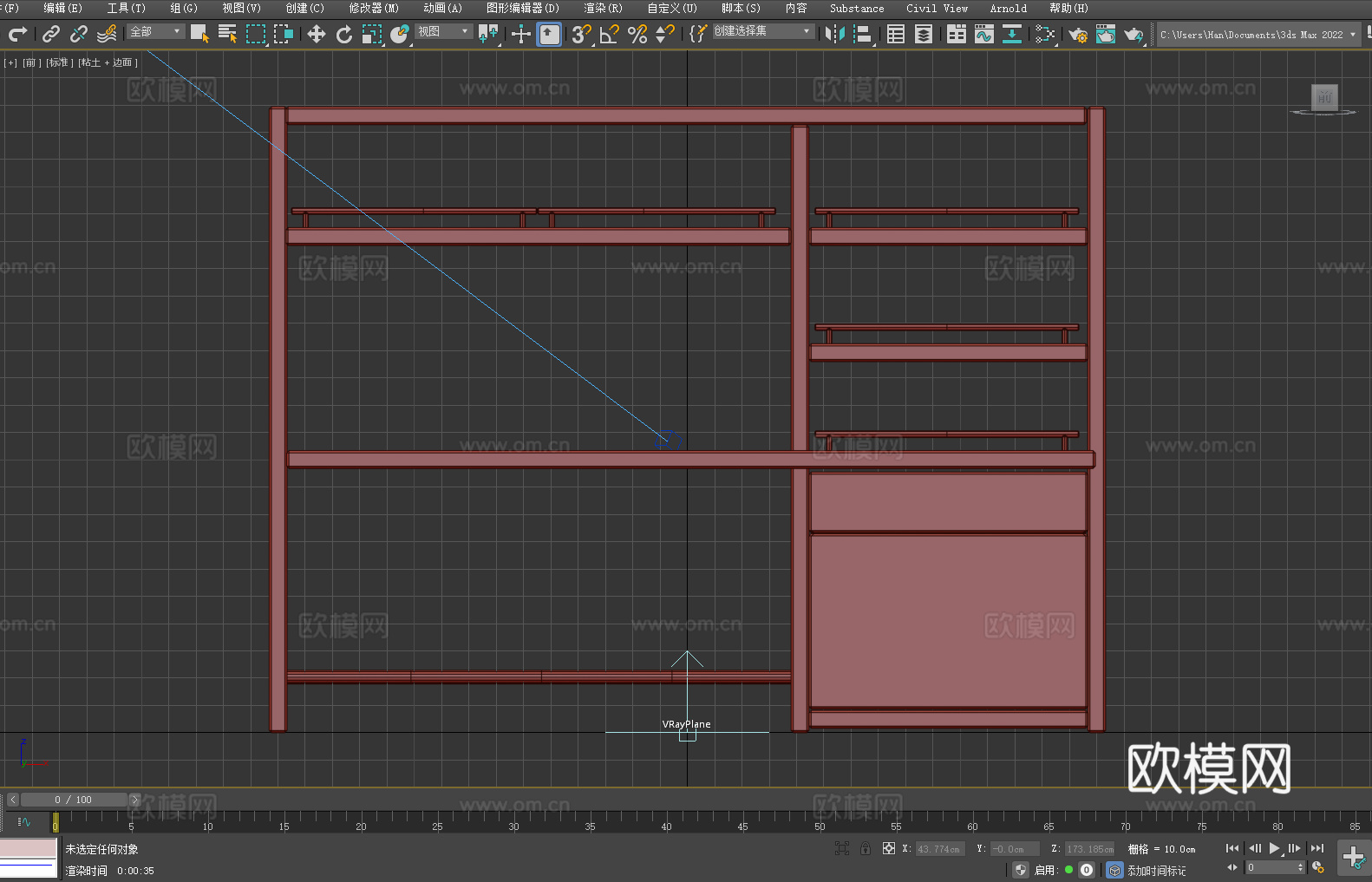
Task: Activate the Select and Scale tool
Action: click(x=372, y=34)
